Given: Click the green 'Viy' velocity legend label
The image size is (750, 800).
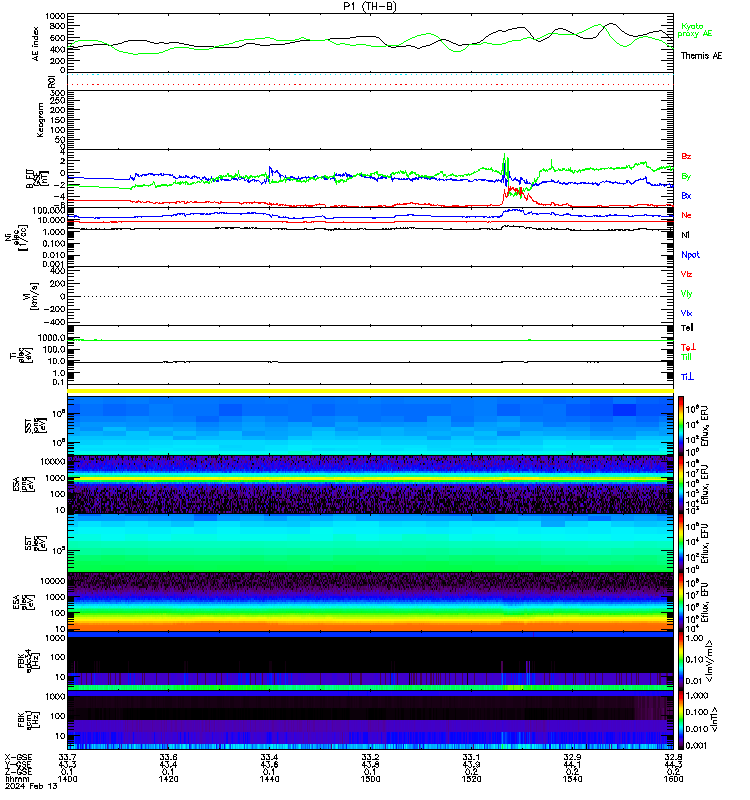Looking at the screenshot, I should click(x=686, y=294).
